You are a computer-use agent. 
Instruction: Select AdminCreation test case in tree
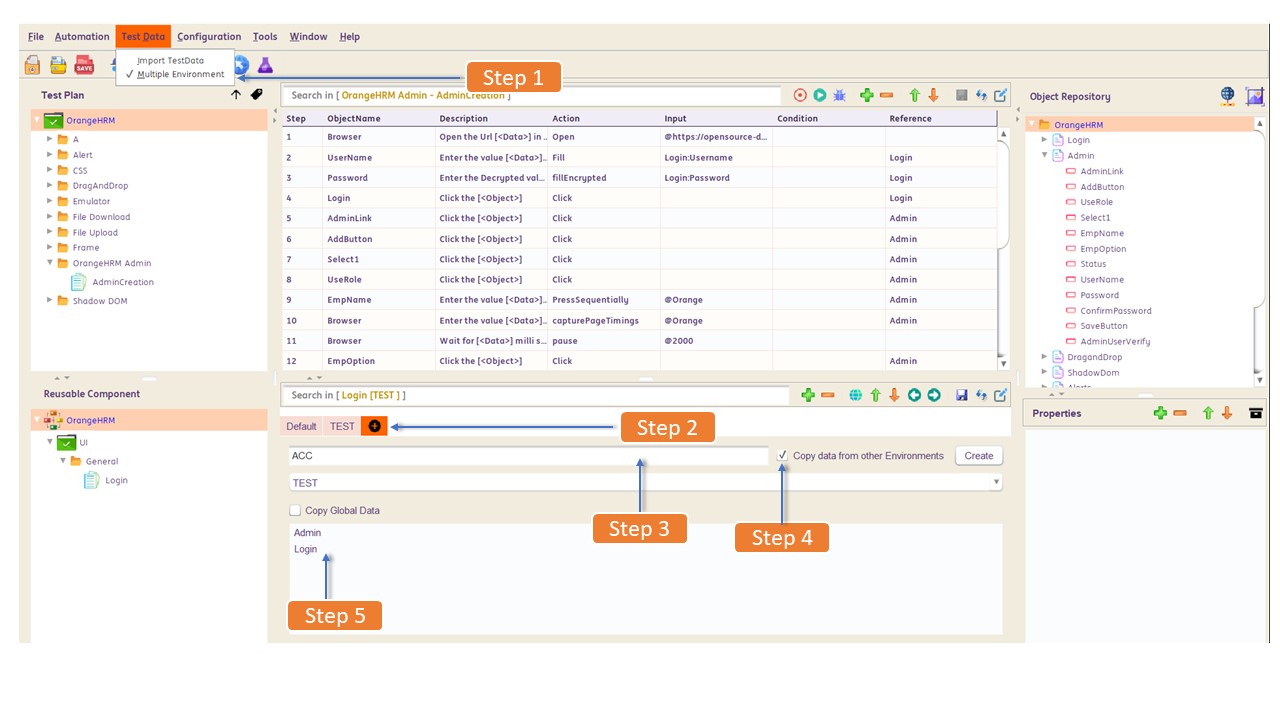point(122,282)
